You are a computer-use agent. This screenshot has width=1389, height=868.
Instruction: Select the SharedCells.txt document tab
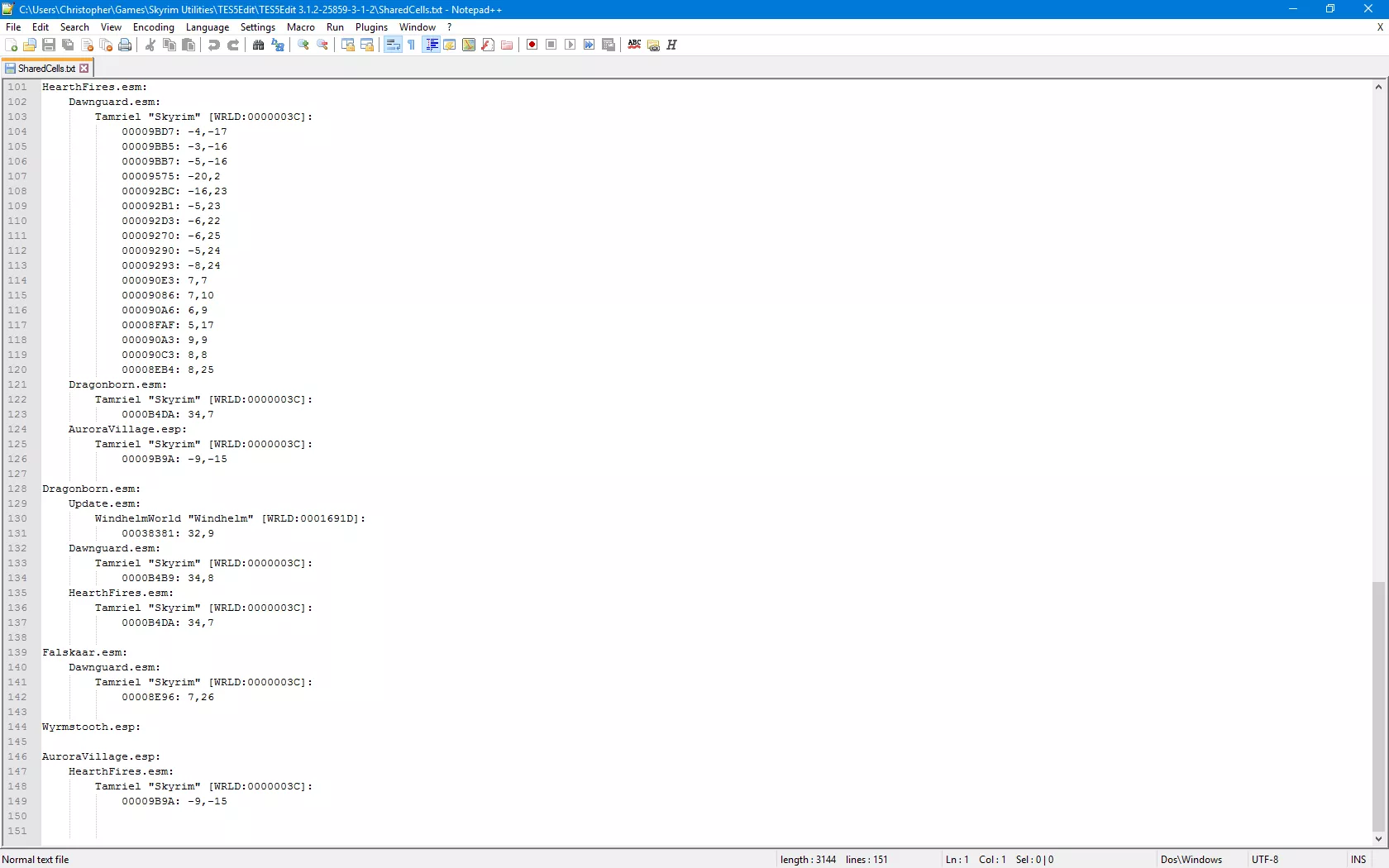[46, 69]
